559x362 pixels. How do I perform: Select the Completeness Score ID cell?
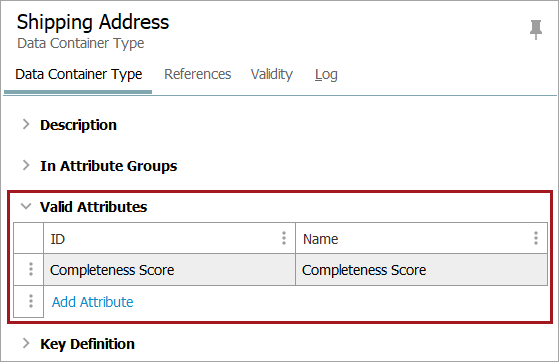pos(169,270)
